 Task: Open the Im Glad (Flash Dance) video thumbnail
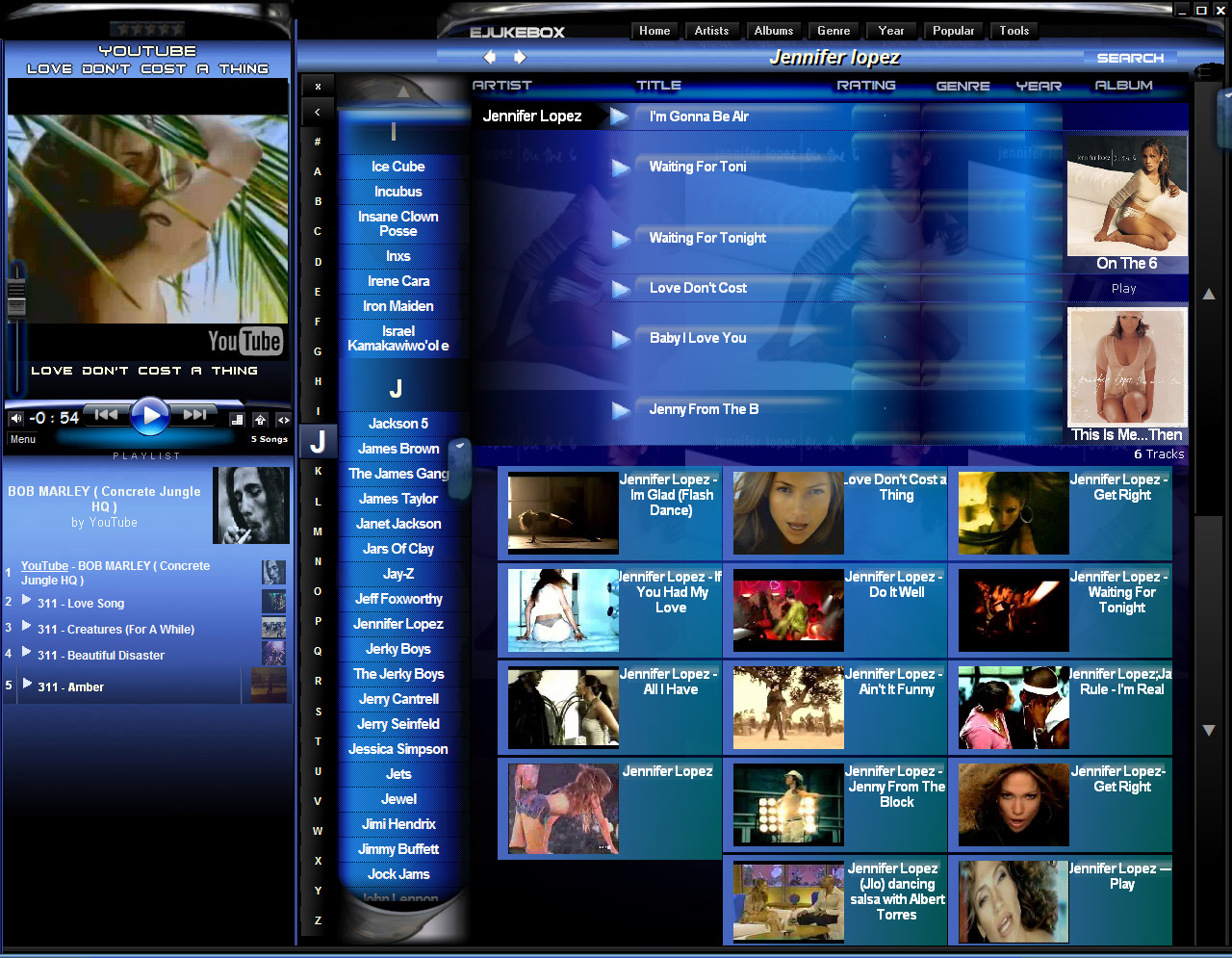pos(563,513)
